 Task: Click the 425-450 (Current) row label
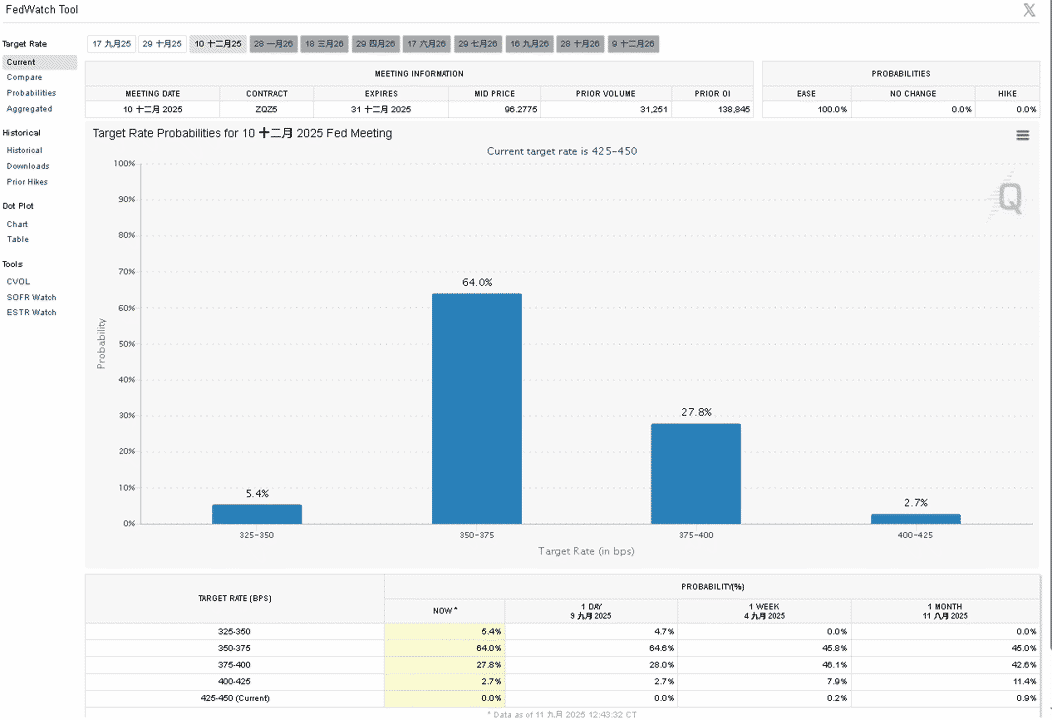[235, 698]
